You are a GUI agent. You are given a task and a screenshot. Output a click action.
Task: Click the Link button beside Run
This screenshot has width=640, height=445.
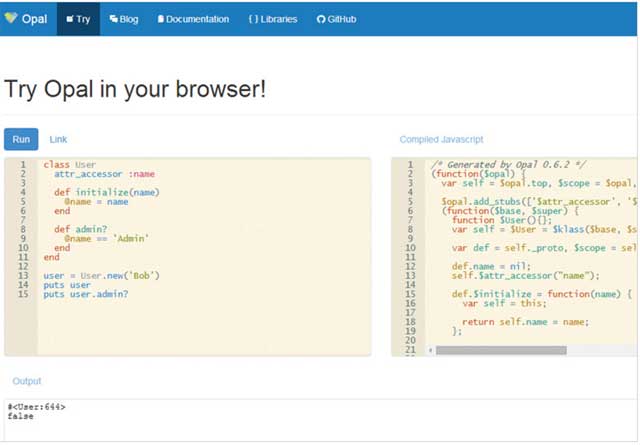(x=58, y=139)
